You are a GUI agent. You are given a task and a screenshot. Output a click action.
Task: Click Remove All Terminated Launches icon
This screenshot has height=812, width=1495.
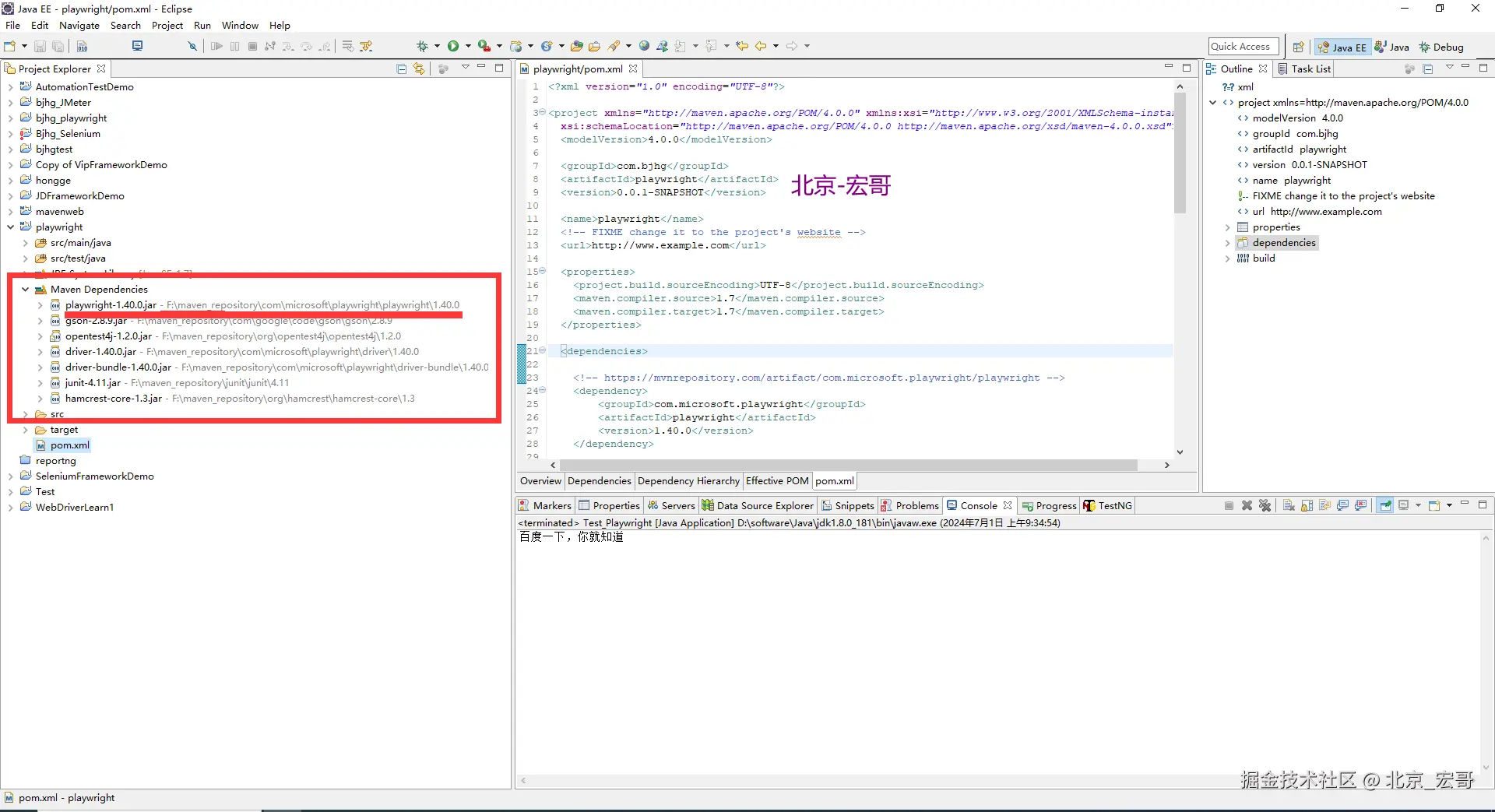[1265, 505]
